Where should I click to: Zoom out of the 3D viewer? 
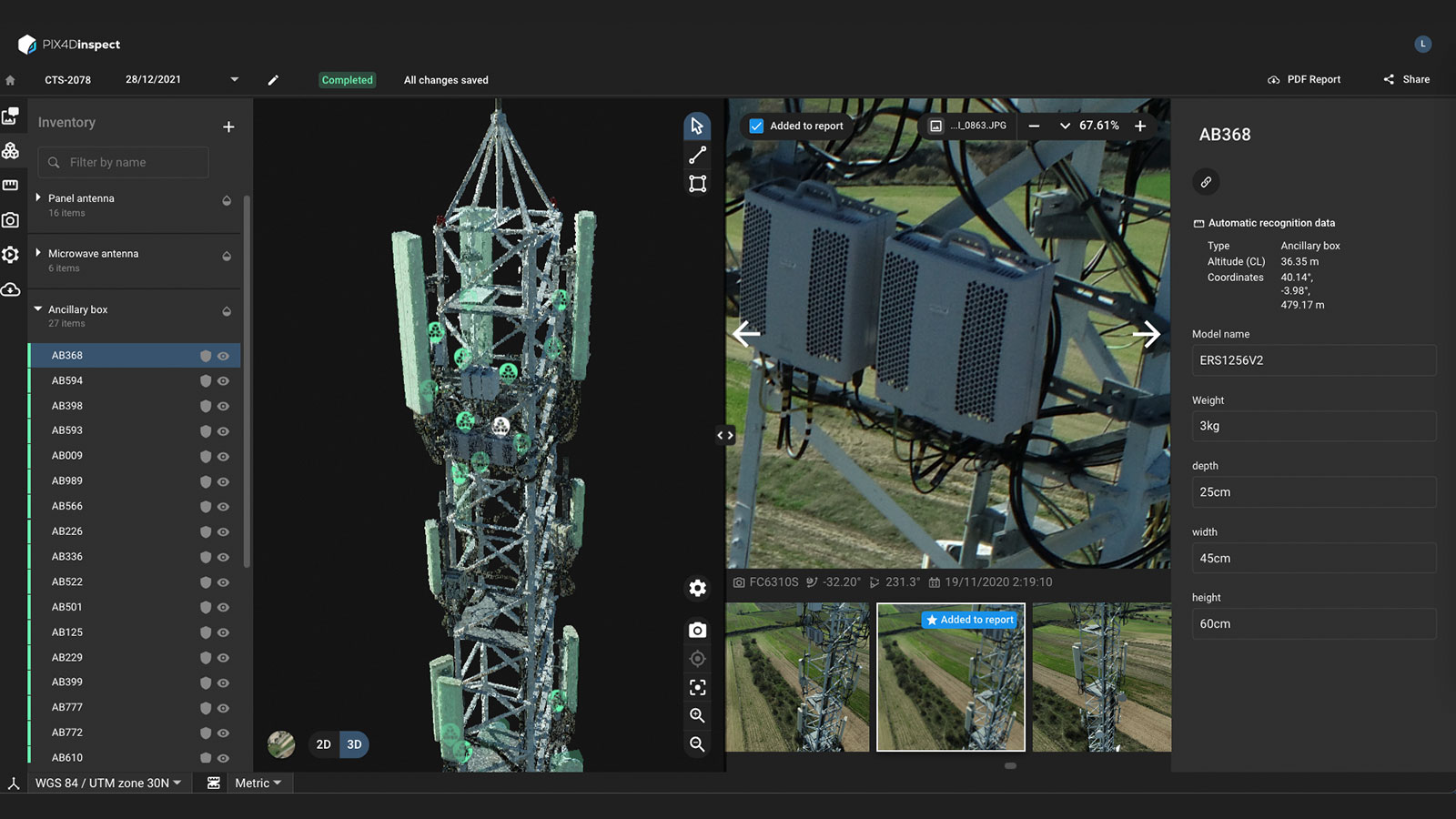pos(697,744)
